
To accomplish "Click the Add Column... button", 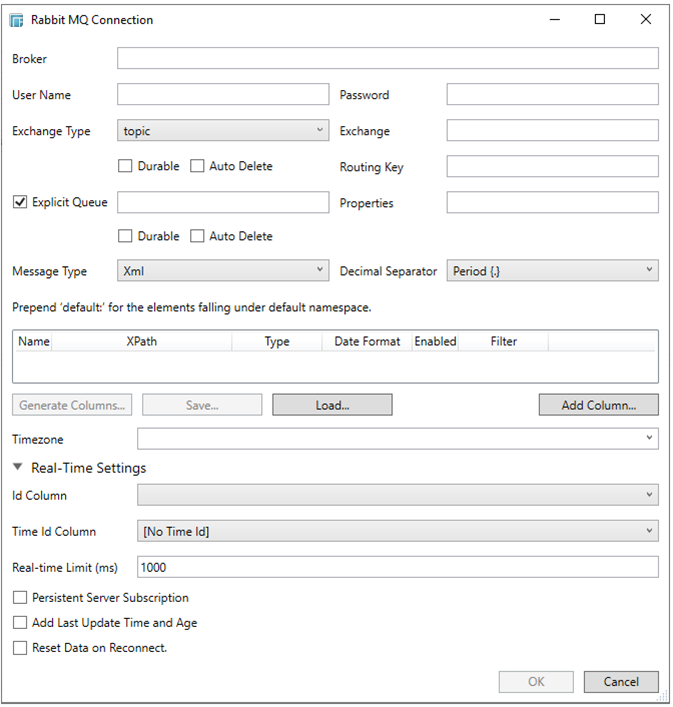I will 599,405.
